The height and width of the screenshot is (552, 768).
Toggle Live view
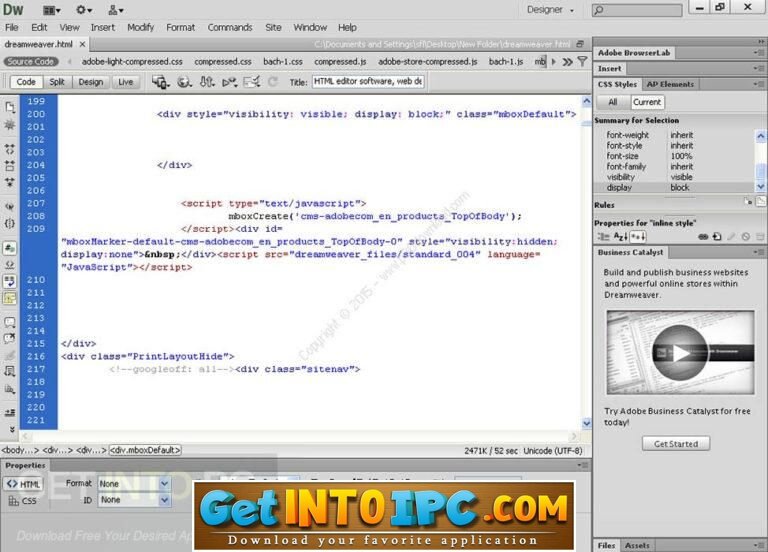point(125,82)
